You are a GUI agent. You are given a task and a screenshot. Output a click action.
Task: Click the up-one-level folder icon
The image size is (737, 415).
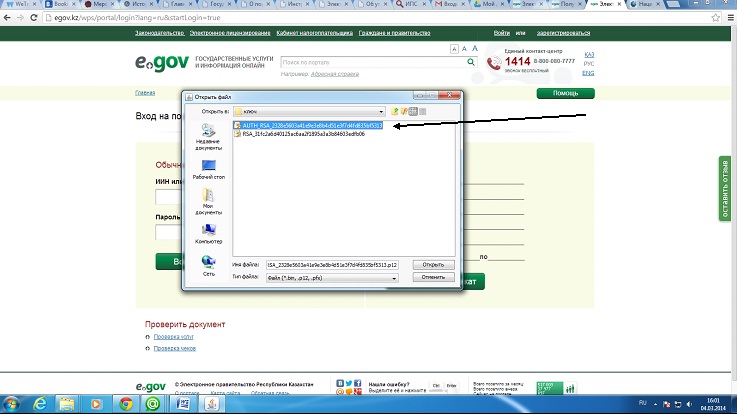coord(396,111)
